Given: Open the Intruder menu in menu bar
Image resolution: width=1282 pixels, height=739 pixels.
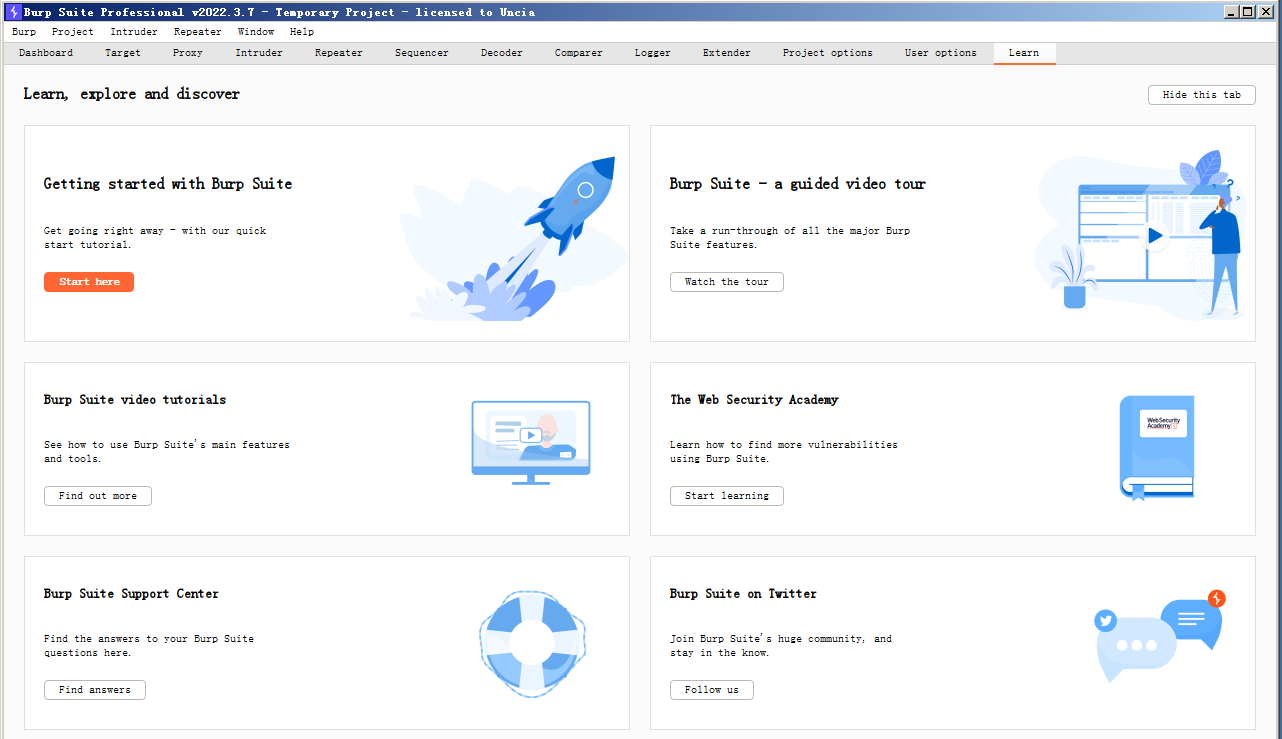Looking at the screenshot, I should click(x=134, y=32).
